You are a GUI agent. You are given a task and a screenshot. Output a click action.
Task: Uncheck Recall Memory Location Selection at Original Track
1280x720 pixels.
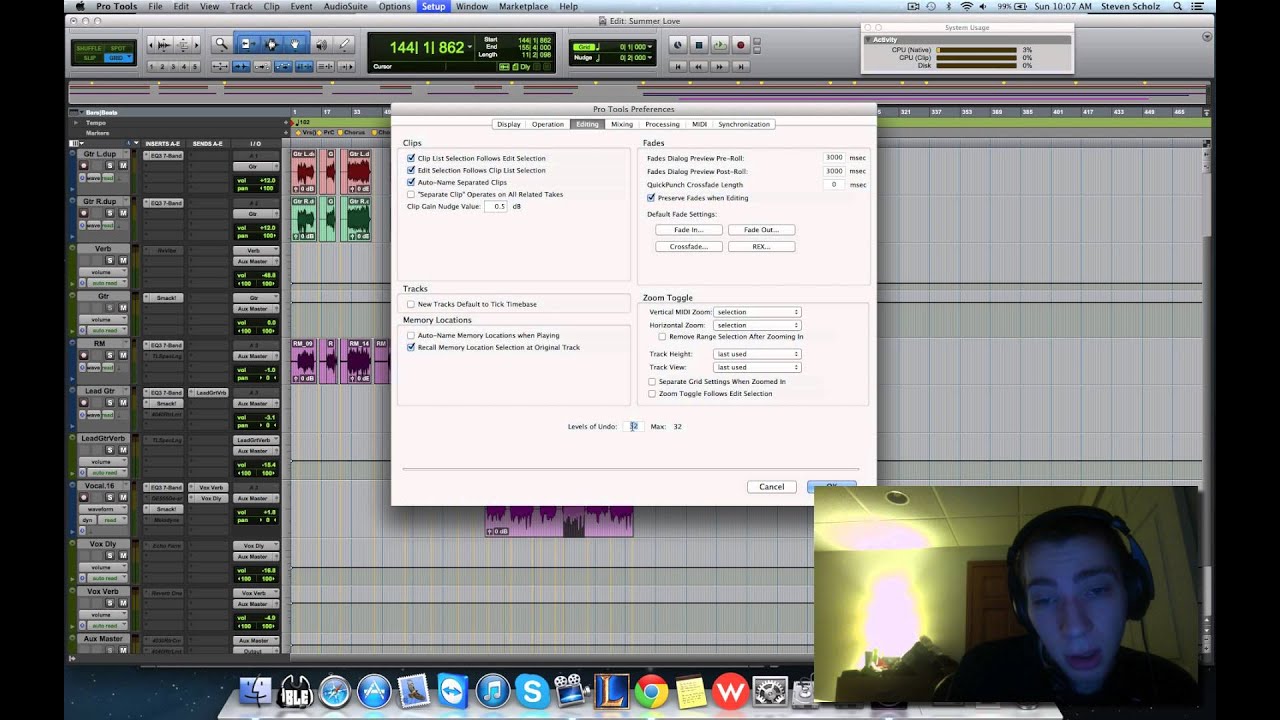(411, 347)
